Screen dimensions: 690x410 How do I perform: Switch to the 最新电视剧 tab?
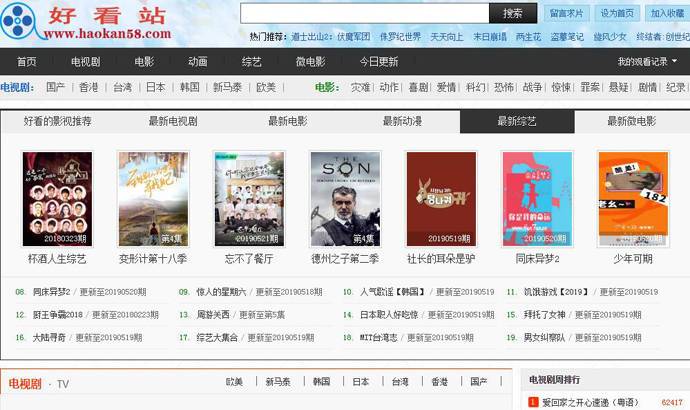(173, 121)
